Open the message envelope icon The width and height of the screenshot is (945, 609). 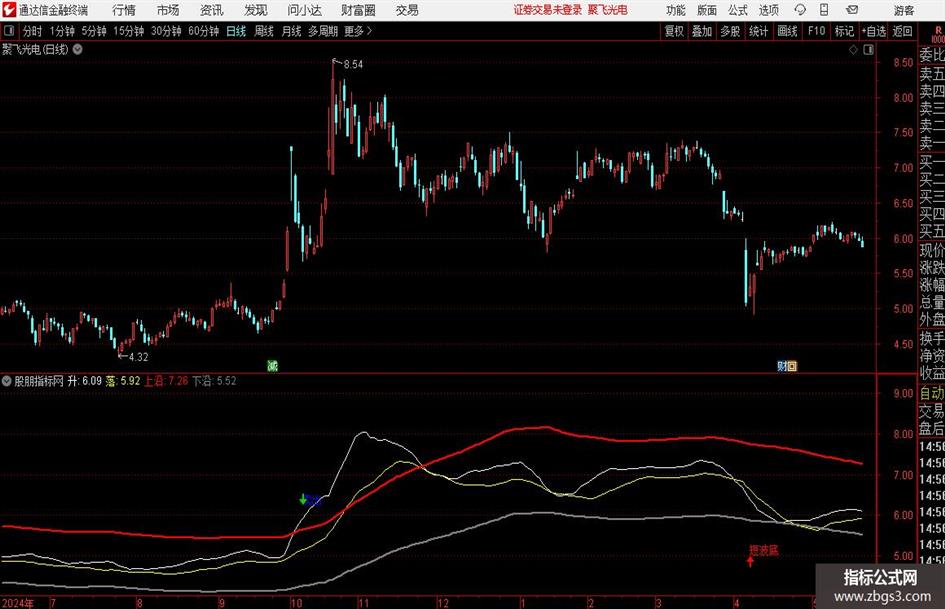point(852,10)
